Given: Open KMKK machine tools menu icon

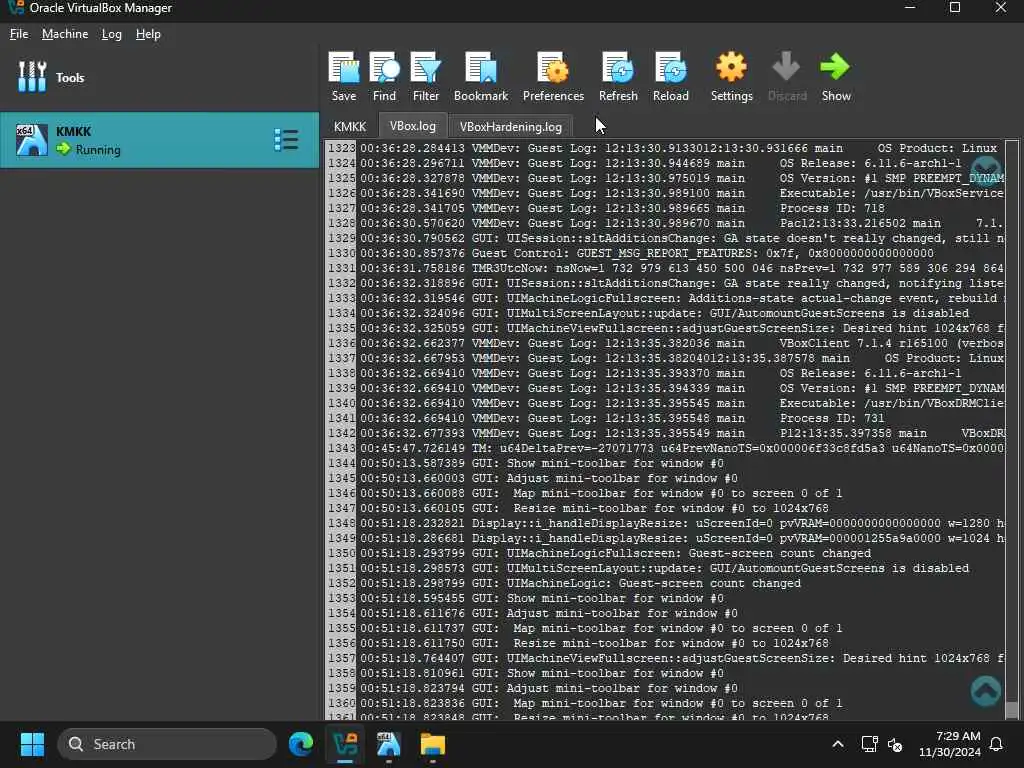Looking at the screenshot, I should (286, 140).
